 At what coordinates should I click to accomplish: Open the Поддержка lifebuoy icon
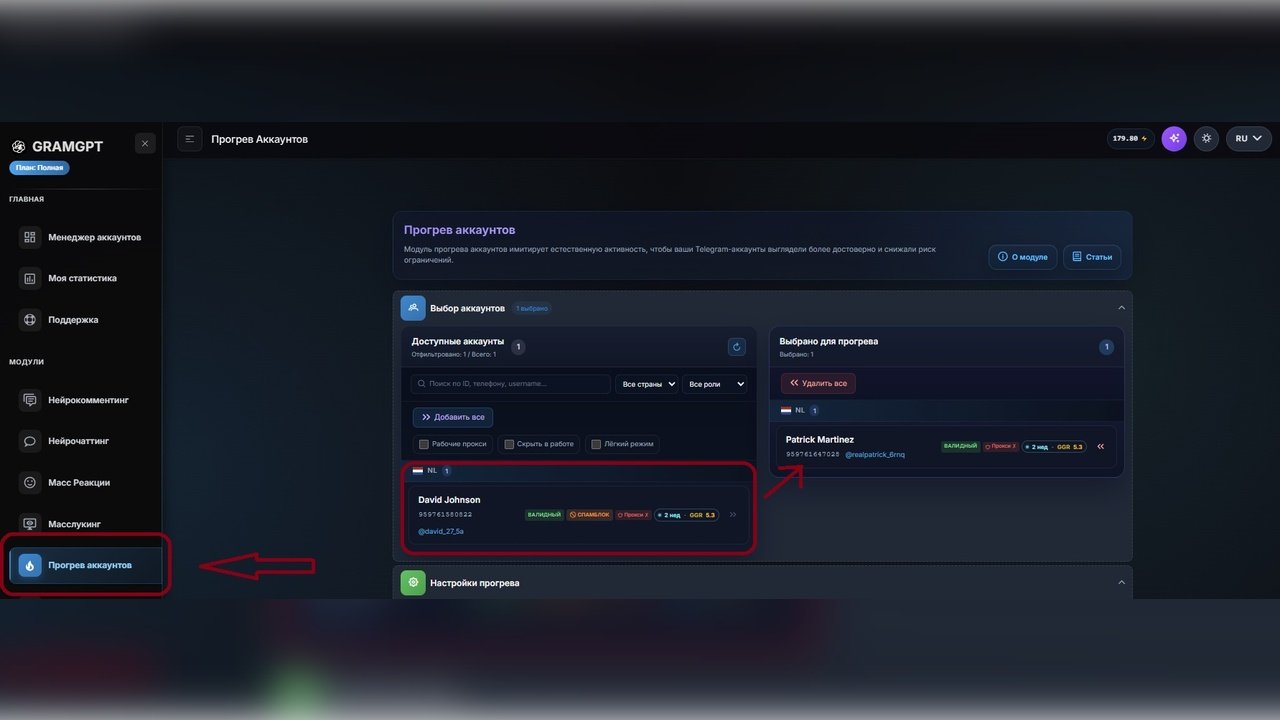(x=30, y=320)
